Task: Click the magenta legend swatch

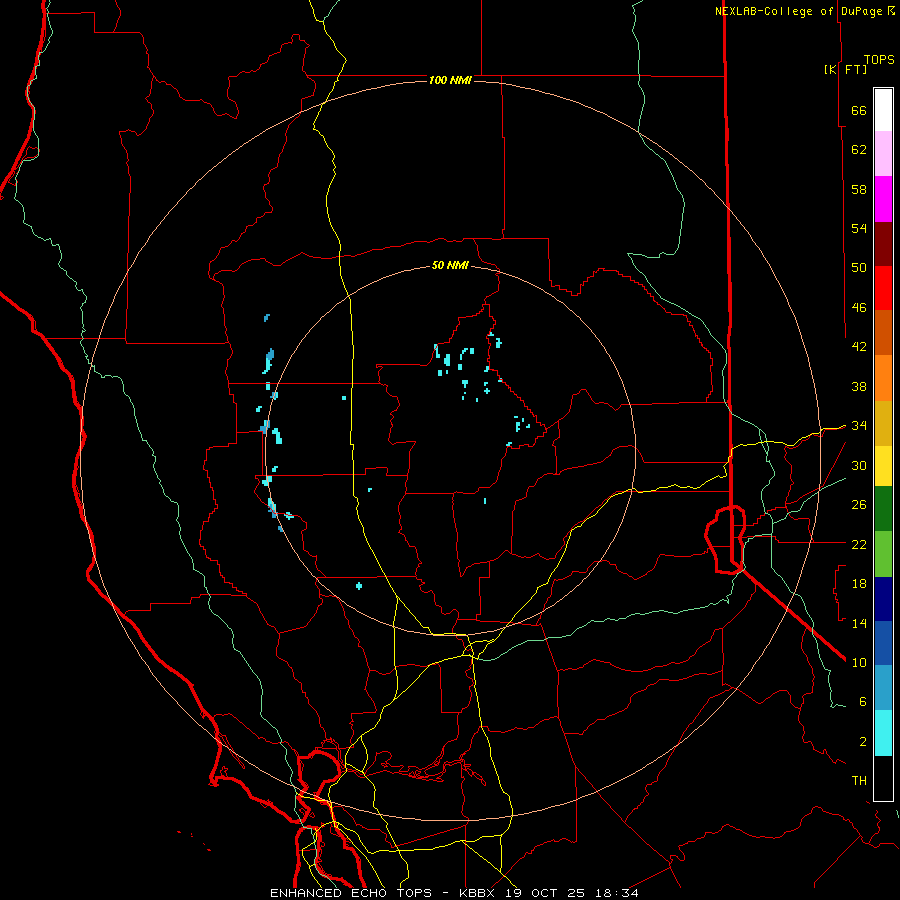Action: (883, 199)
